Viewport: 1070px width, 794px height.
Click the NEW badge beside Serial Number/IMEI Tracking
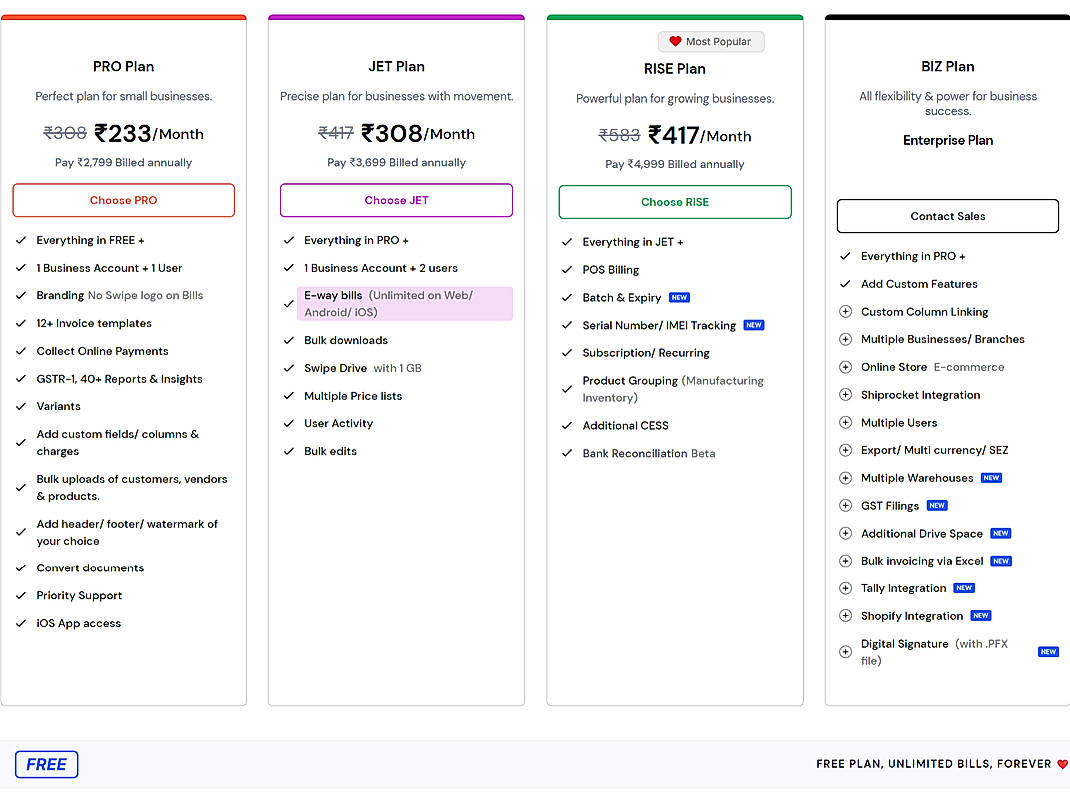[754, 325]
